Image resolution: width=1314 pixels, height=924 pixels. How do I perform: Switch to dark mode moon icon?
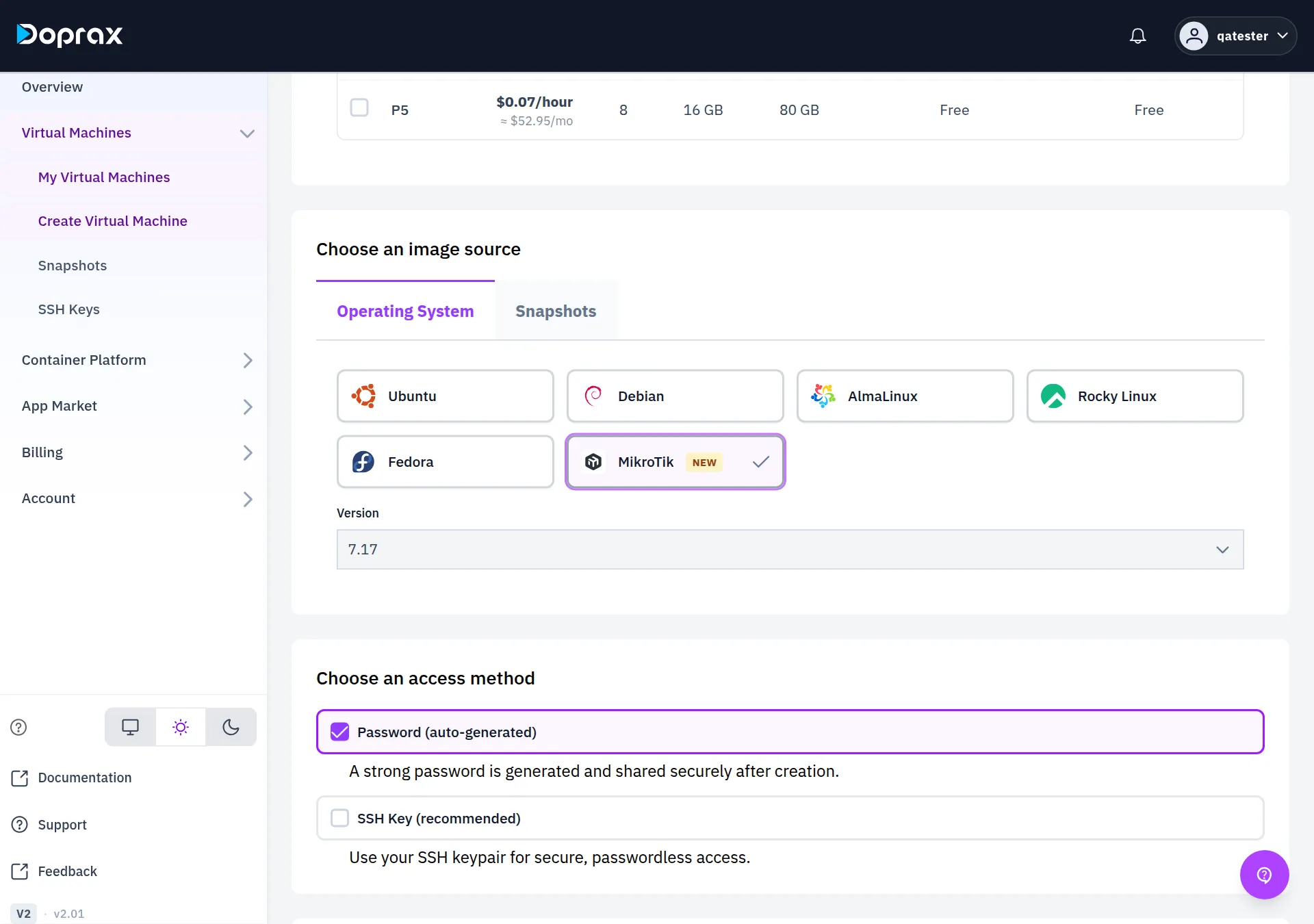click(231, 727)
